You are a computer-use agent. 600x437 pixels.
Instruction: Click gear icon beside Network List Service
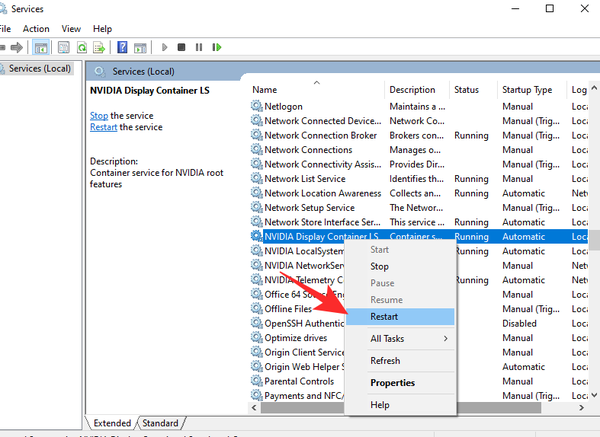(x=256, y=178)
